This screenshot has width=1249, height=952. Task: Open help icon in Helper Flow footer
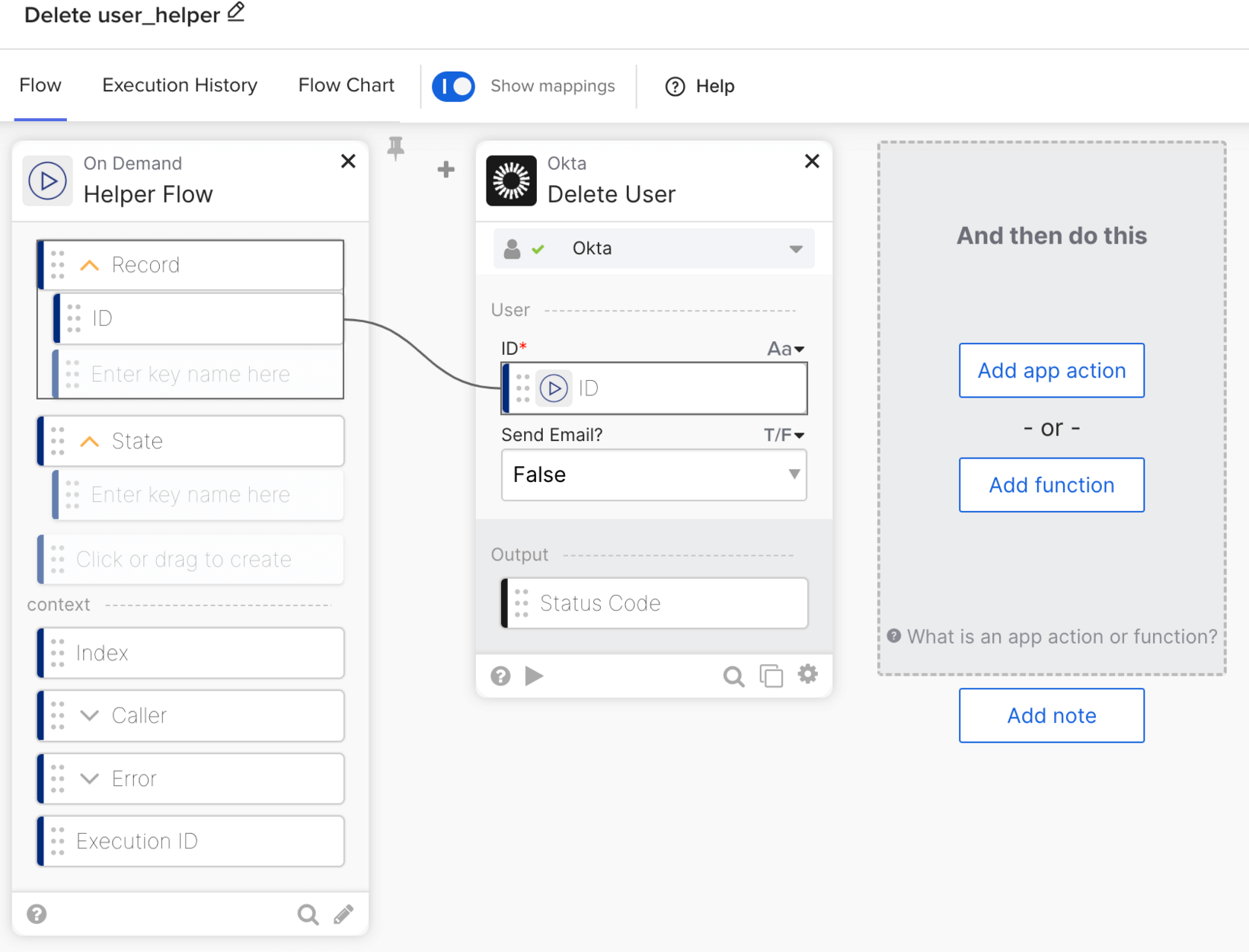pyautogui.click(x=37, y=914)
